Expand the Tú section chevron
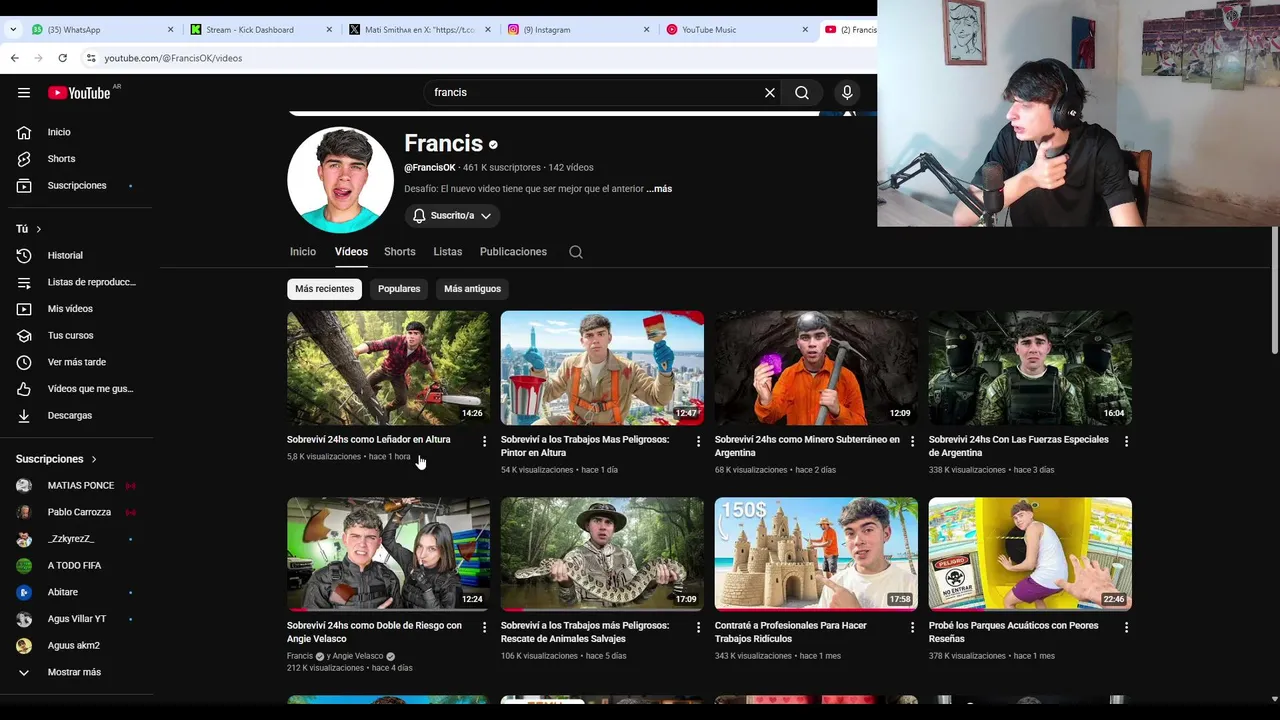The image size is (1280, 720). [38, 229]
